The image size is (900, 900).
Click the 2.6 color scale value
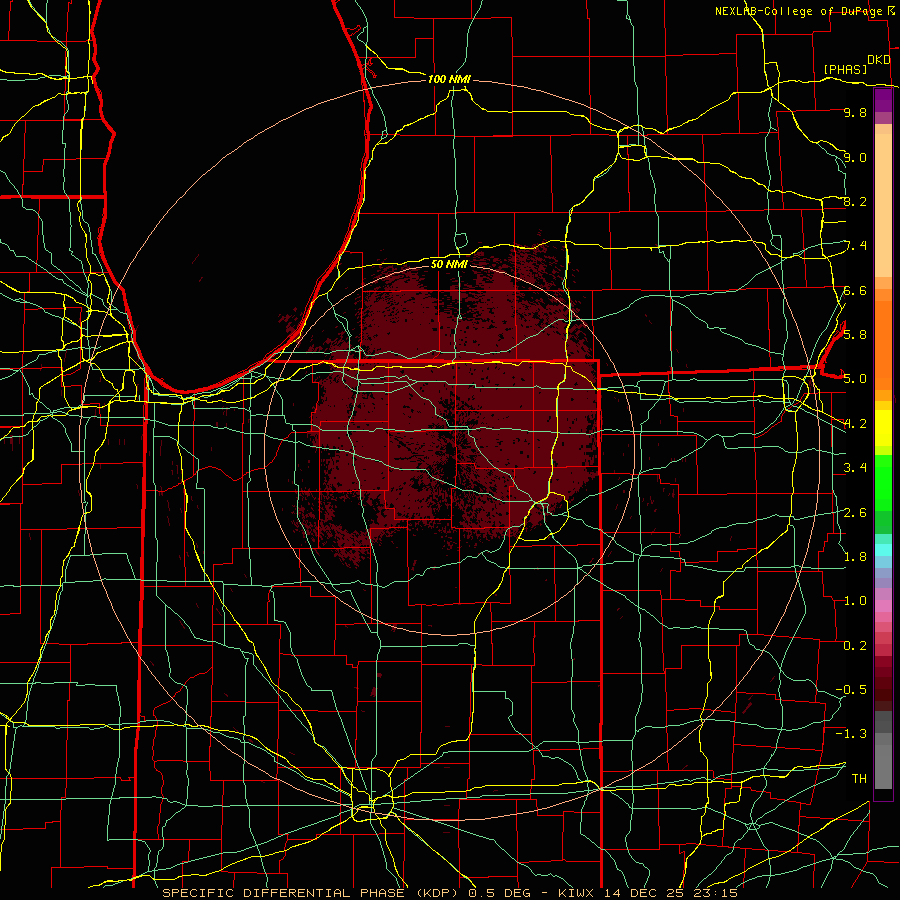pos(855,512)
